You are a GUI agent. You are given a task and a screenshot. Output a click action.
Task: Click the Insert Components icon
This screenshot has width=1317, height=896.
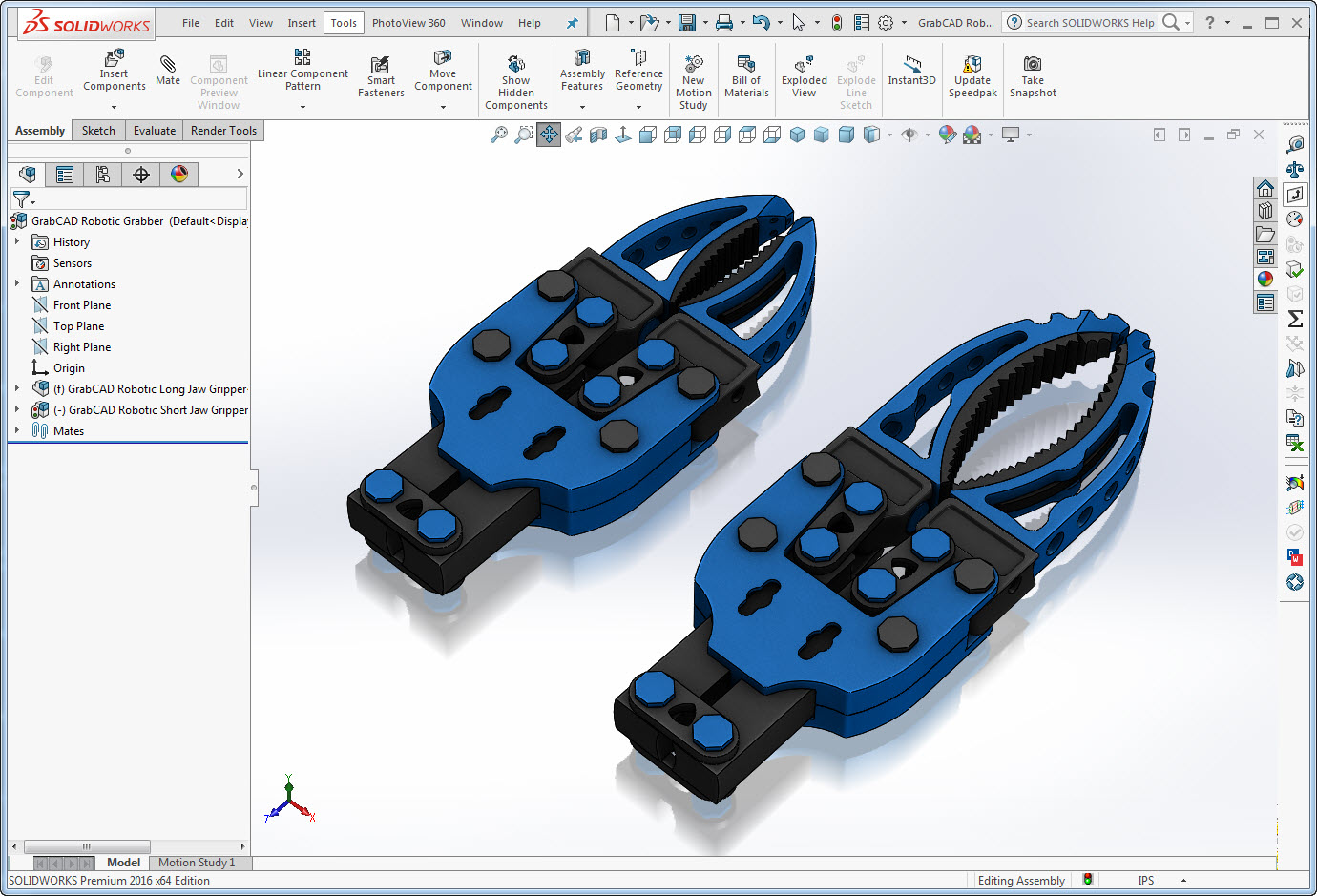click(114, 58)
